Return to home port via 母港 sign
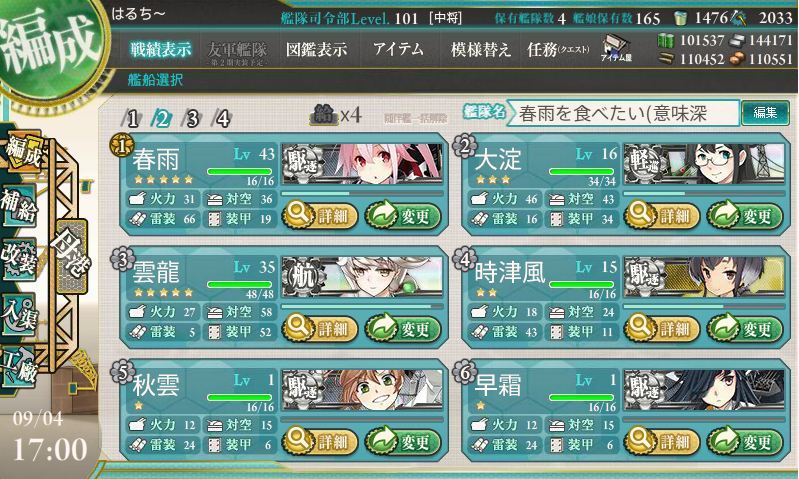This screenshot has width=799, height=479. (x=72, y=251)
